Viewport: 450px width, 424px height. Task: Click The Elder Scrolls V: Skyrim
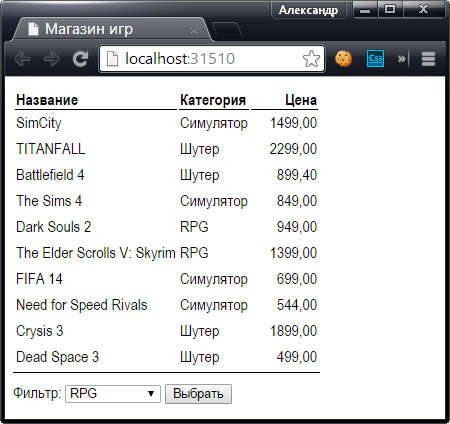(96, 253)
